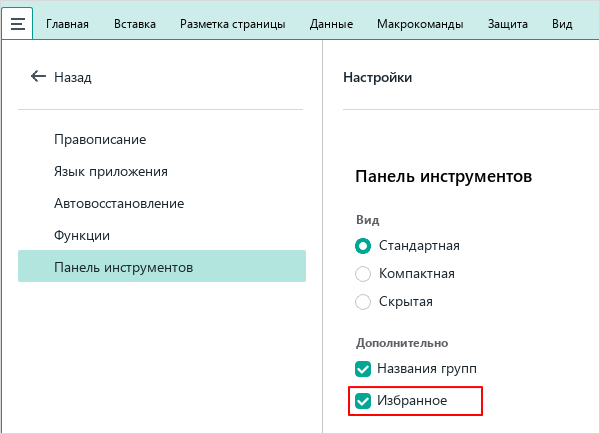Open Правописание settings section
The width and height of the screenshot is (600, 434).
(100, 139)
